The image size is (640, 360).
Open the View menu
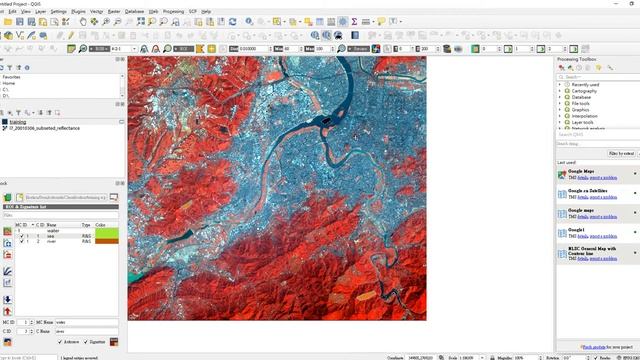click(x=26, y=11)
